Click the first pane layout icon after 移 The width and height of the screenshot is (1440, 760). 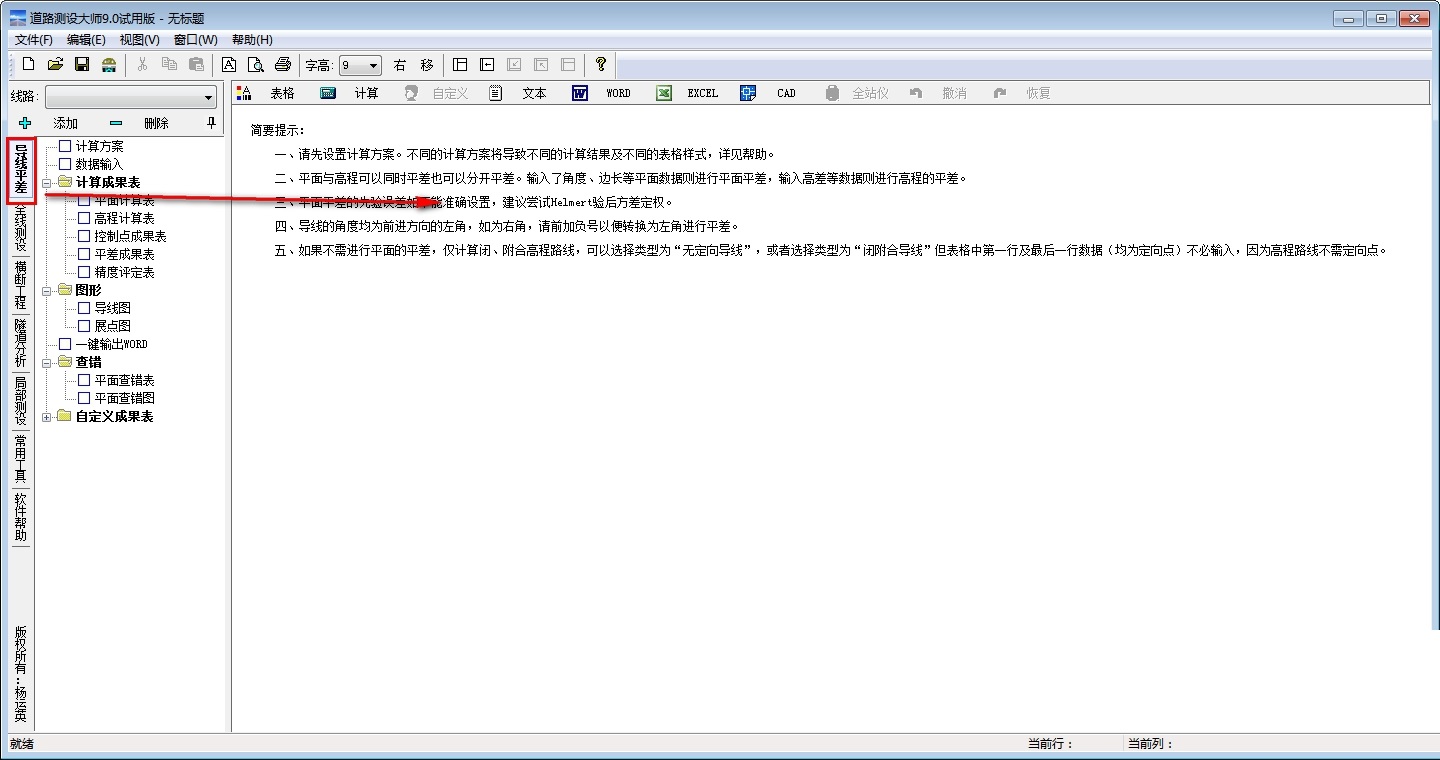[x=460, y=64]
